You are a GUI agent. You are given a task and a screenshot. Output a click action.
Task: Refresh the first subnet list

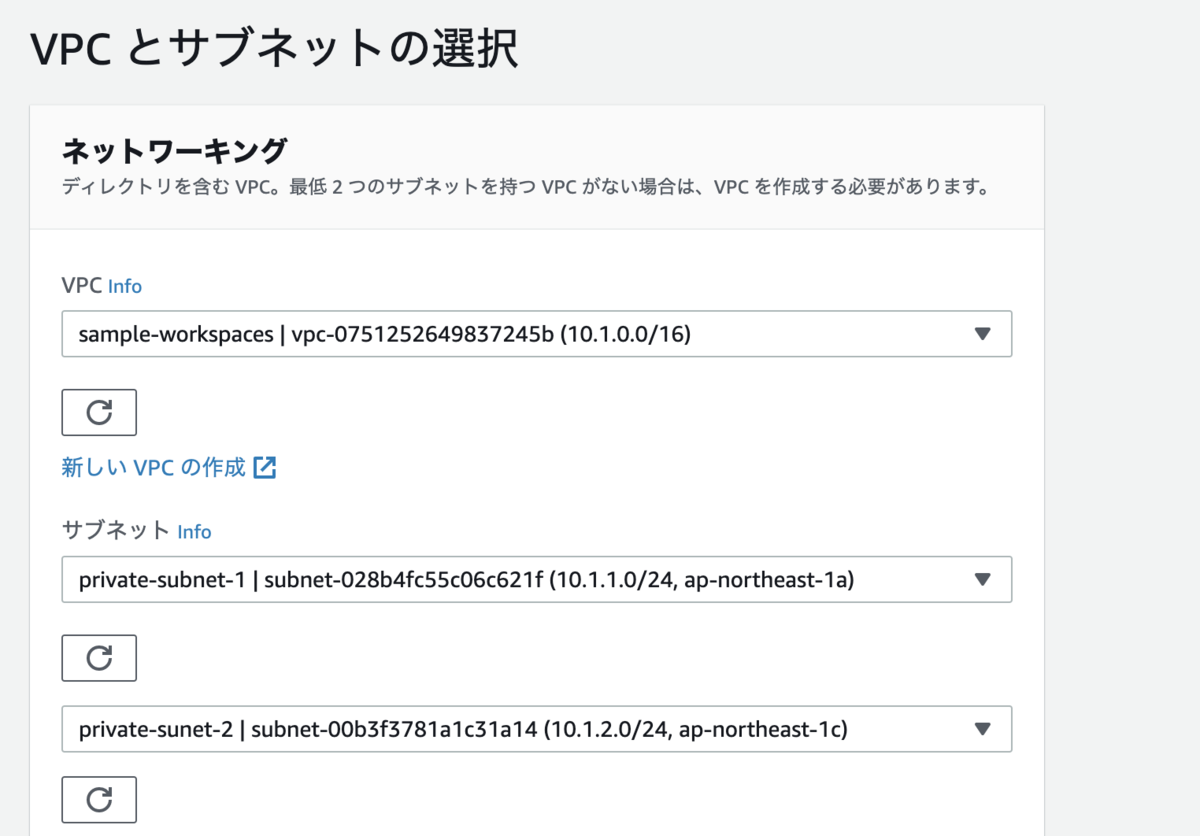[x=98, y=658]
